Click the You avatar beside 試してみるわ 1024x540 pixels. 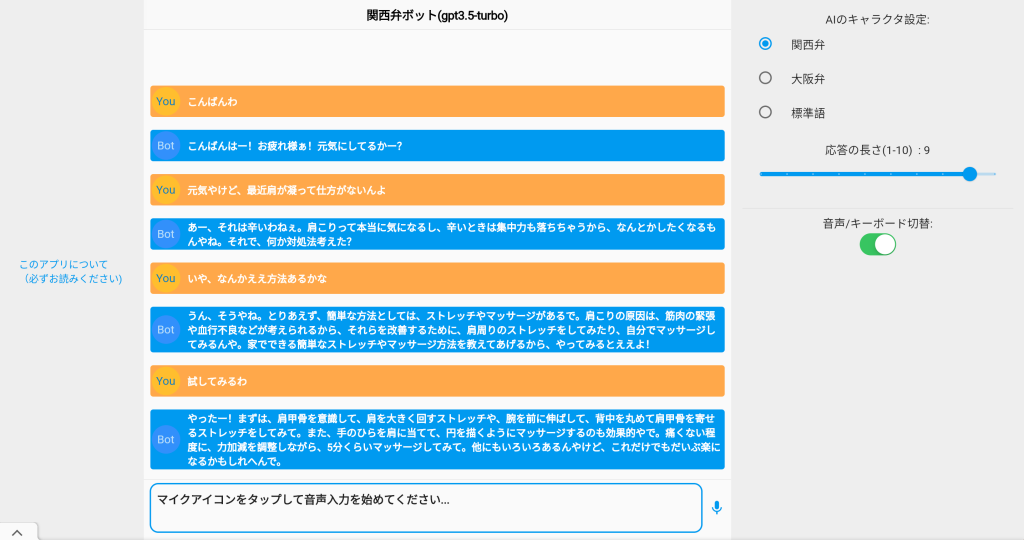[x=166, y=381]
